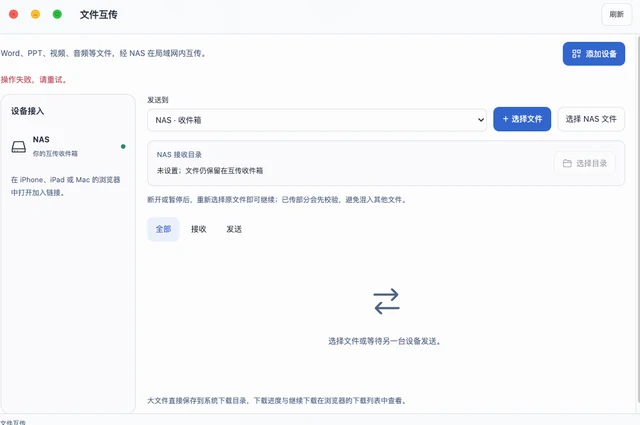Image resolution: width=640 pixels, height=425 pixels.
Task: Switch to the 全部 tab
Action: point(163,229)
